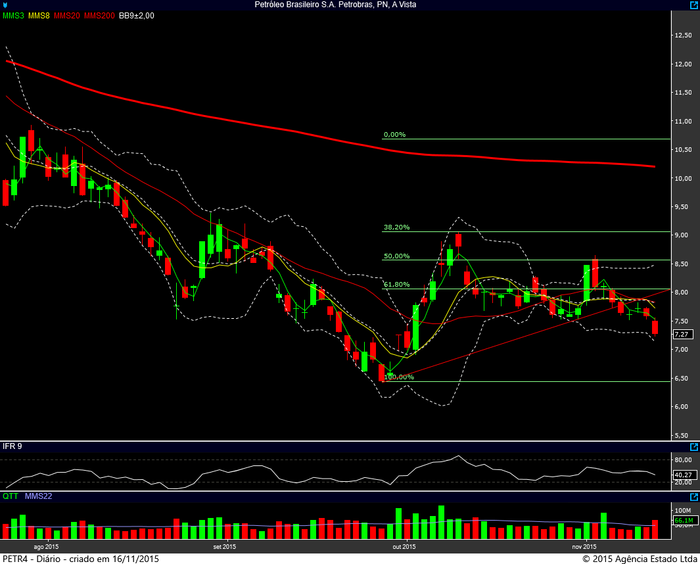Select the BB9±2,00 Bollinger Bands label
700x564 pixels.
point(137,17)
